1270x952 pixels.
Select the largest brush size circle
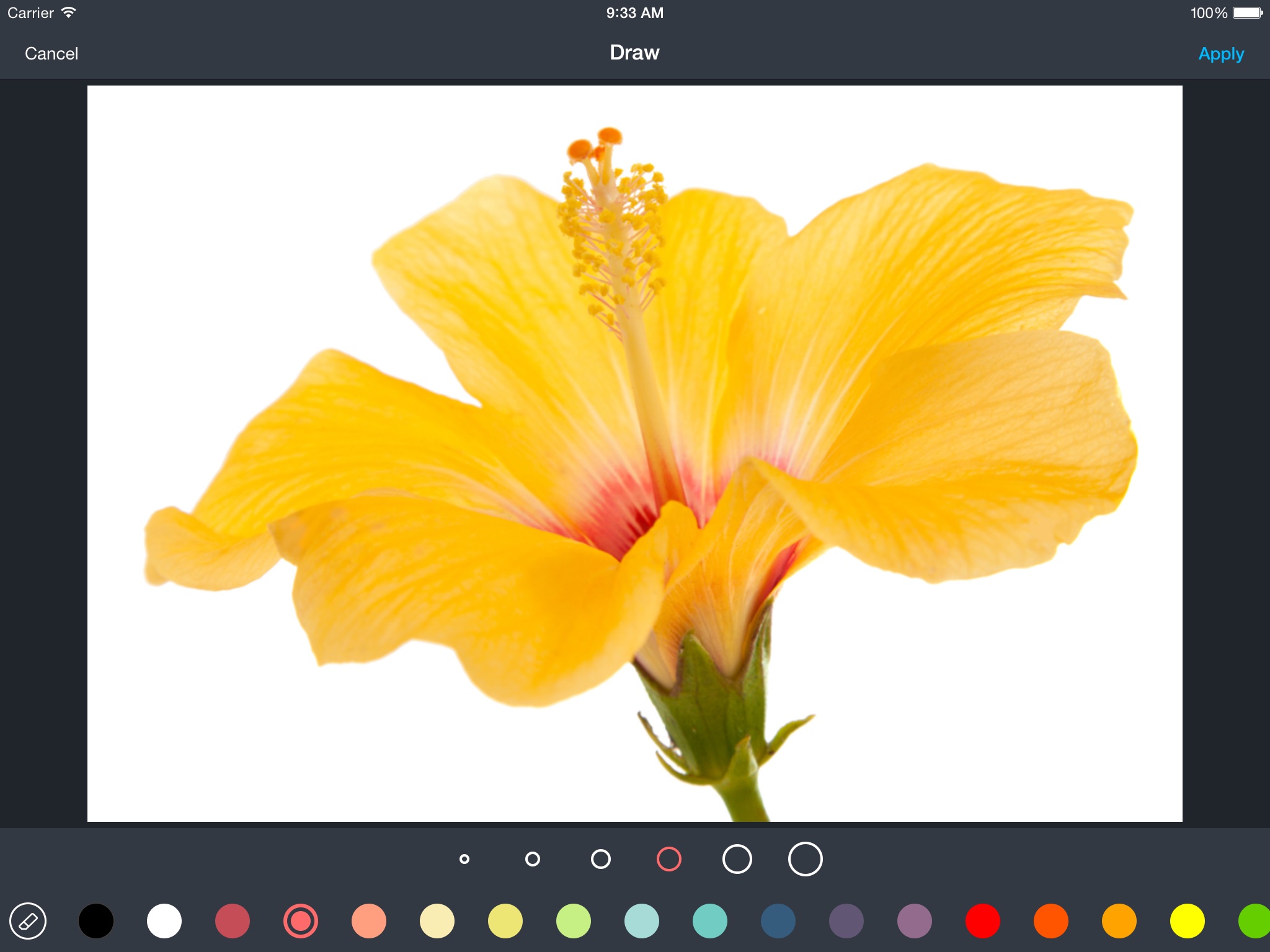coord(805,859)
